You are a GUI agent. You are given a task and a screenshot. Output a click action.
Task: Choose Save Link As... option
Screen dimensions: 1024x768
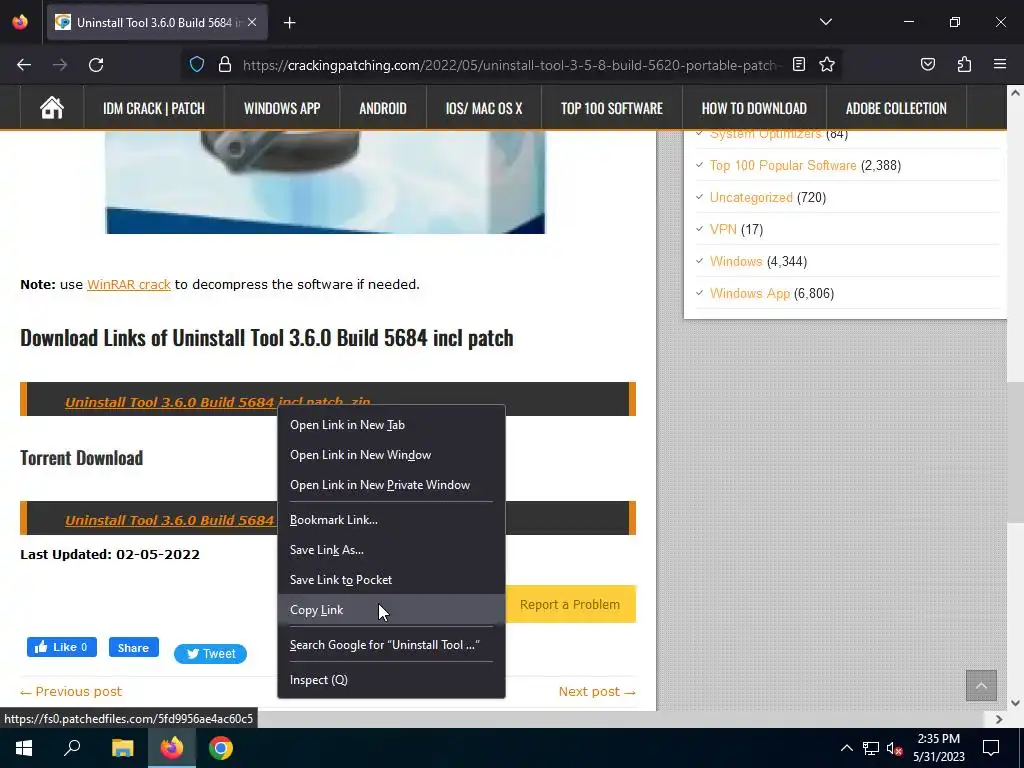[x=391, y=551]
